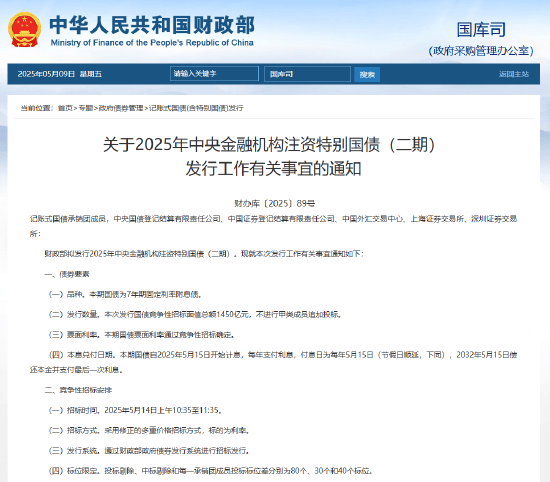
Task: Click the keyword search input field
Action: click(x=214, y=74)
